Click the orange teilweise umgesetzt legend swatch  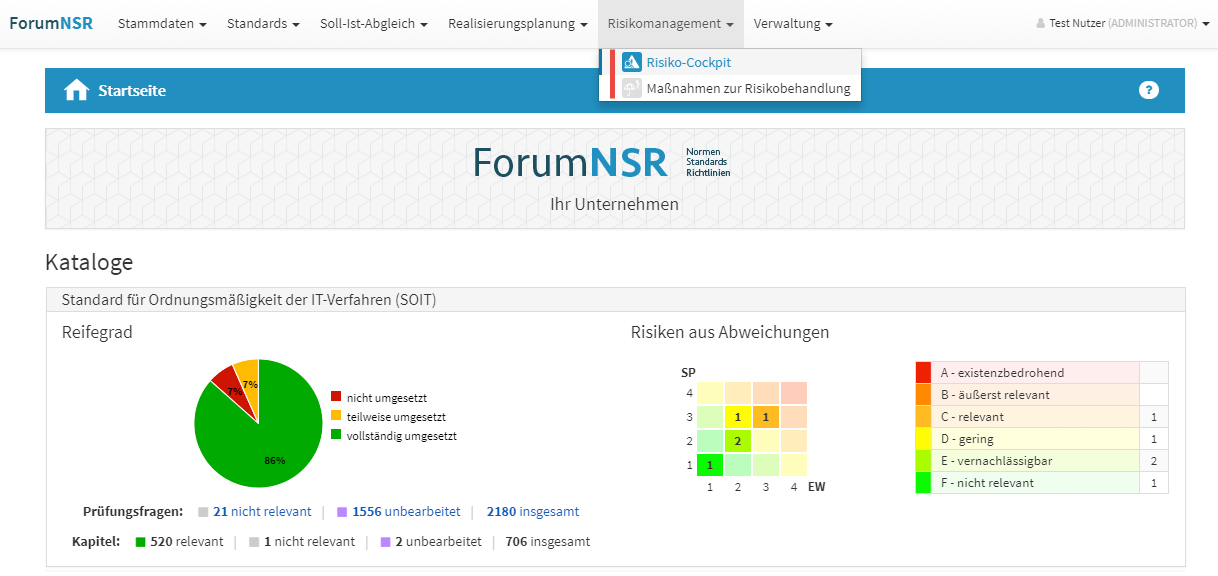[x=336, y=416]
